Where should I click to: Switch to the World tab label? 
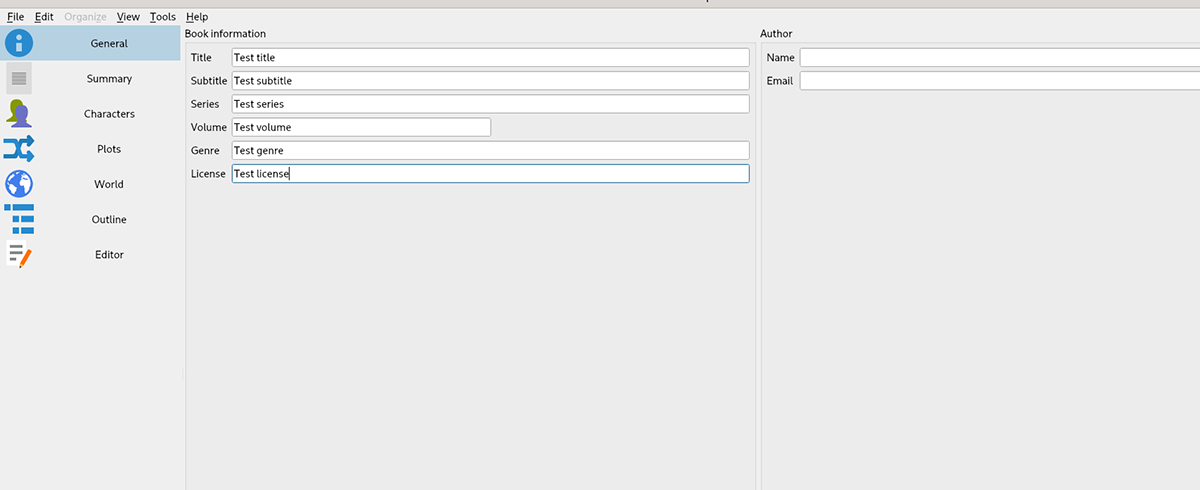click(109, 184)
